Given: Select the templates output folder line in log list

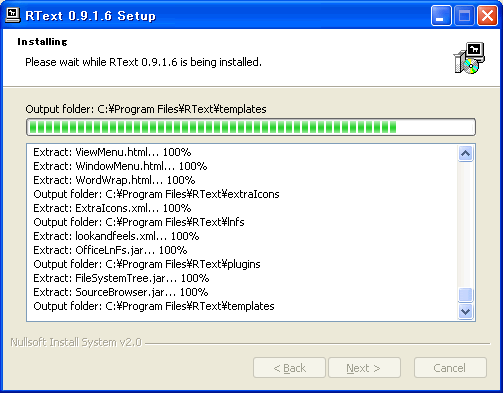Looking at the screenshot, I should (154, 306).
